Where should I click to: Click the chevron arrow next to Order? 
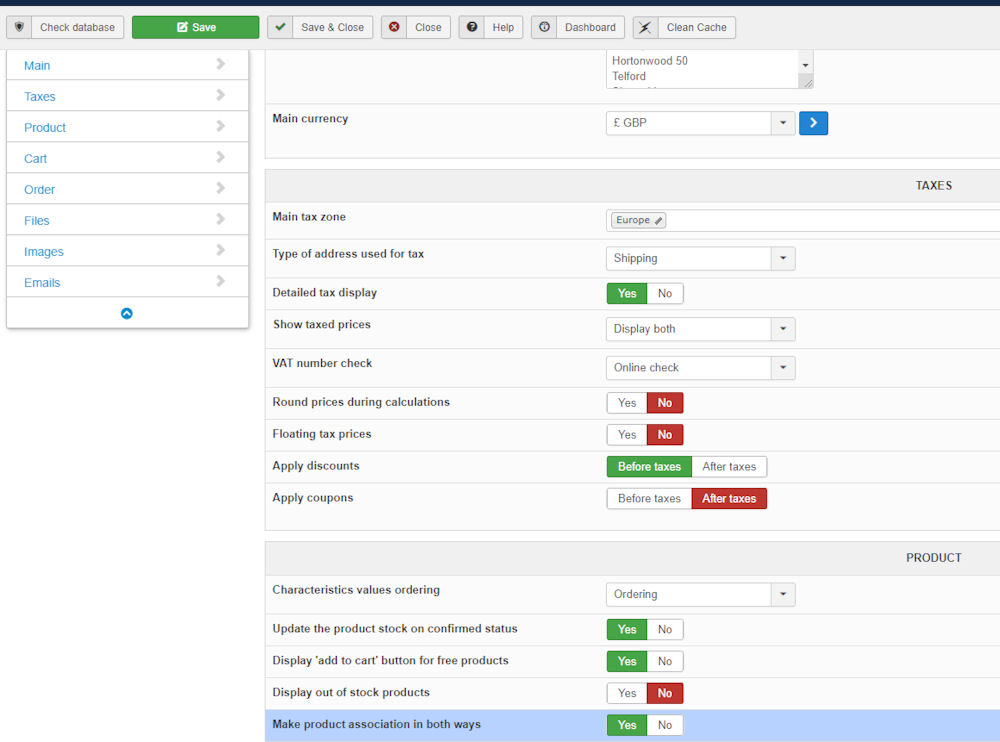point(221,188)
